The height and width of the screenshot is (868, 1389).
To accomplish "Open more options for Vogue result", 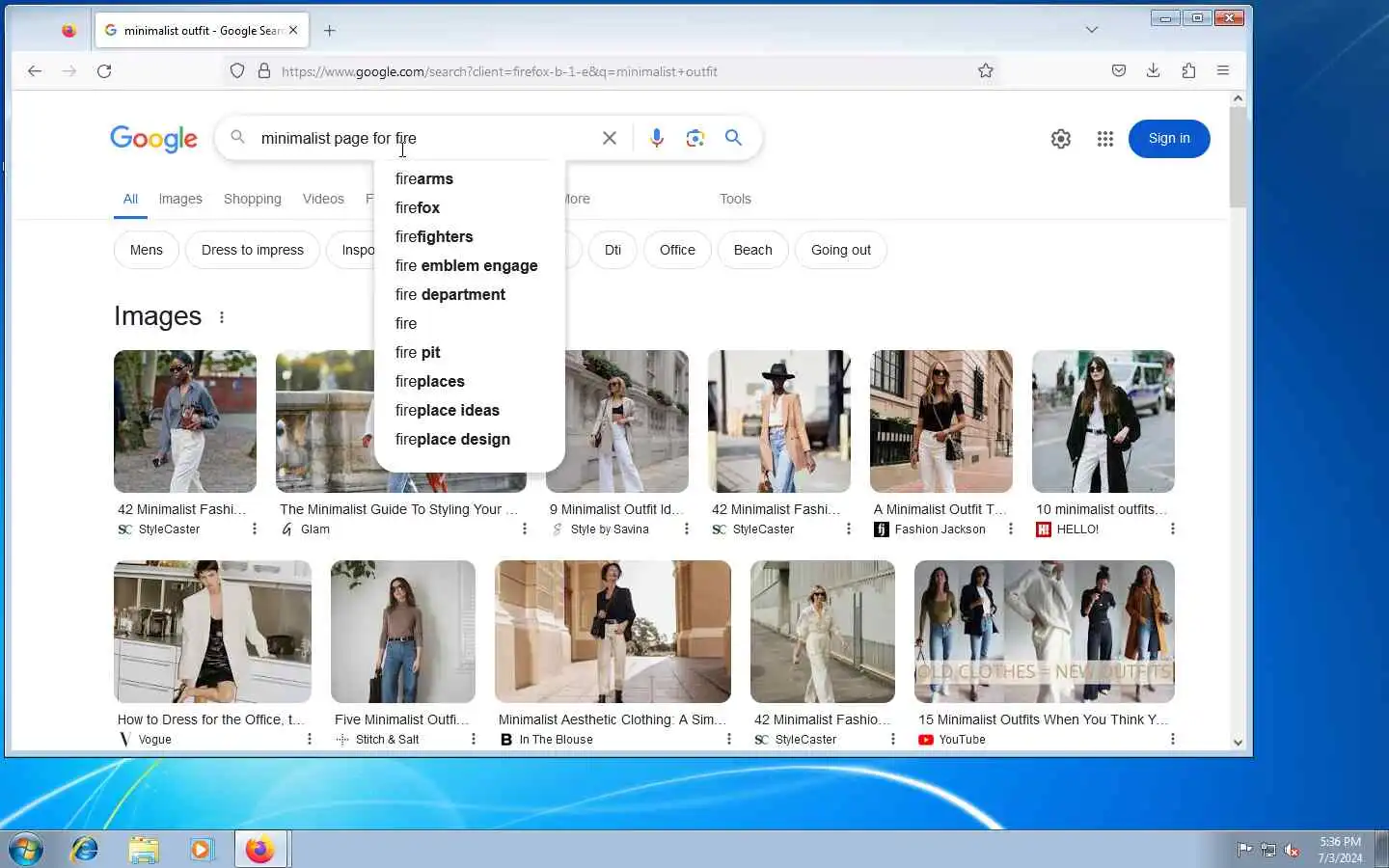I will (310, 739).
